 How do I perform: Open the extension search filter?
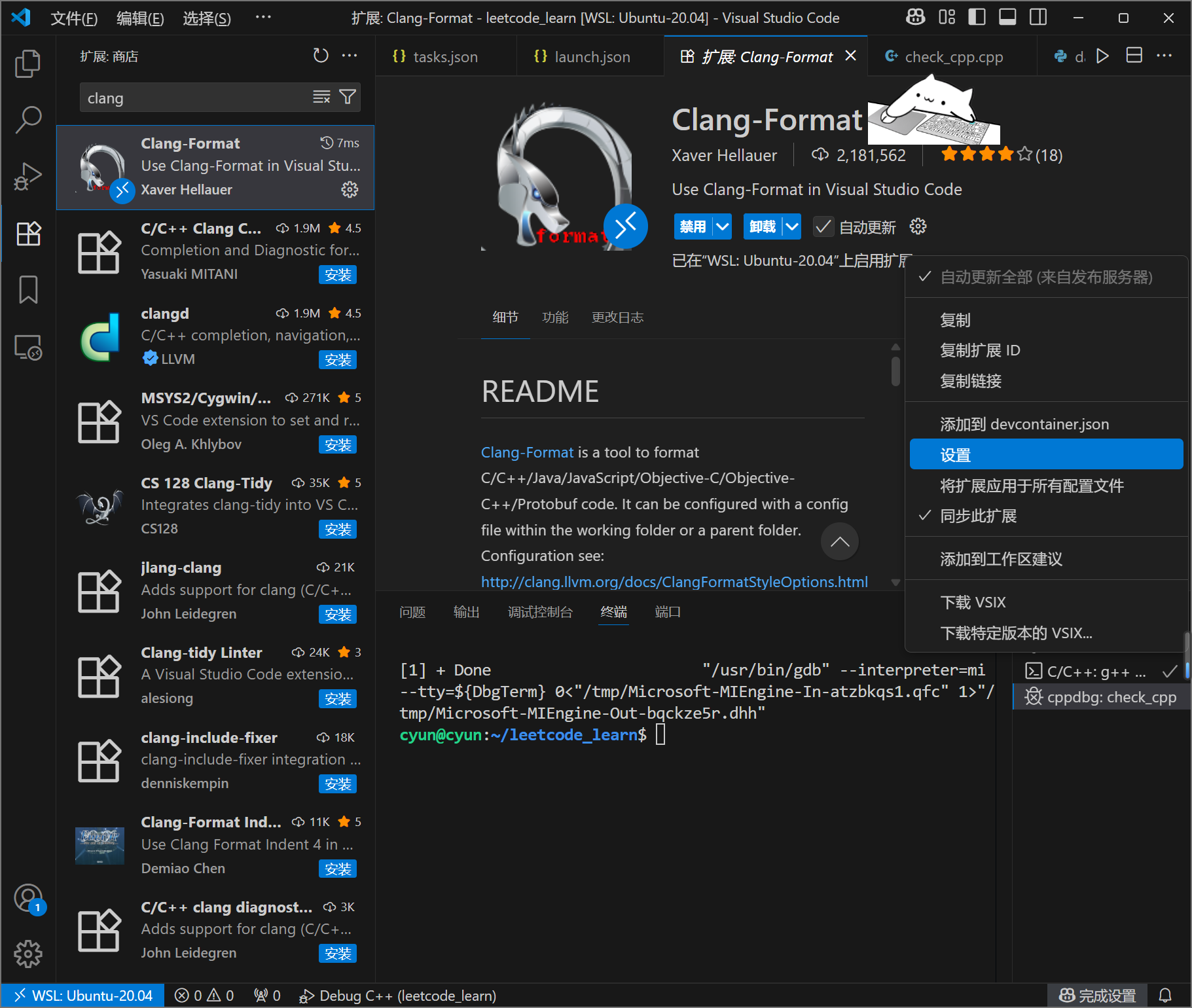(x=348, y=97)
